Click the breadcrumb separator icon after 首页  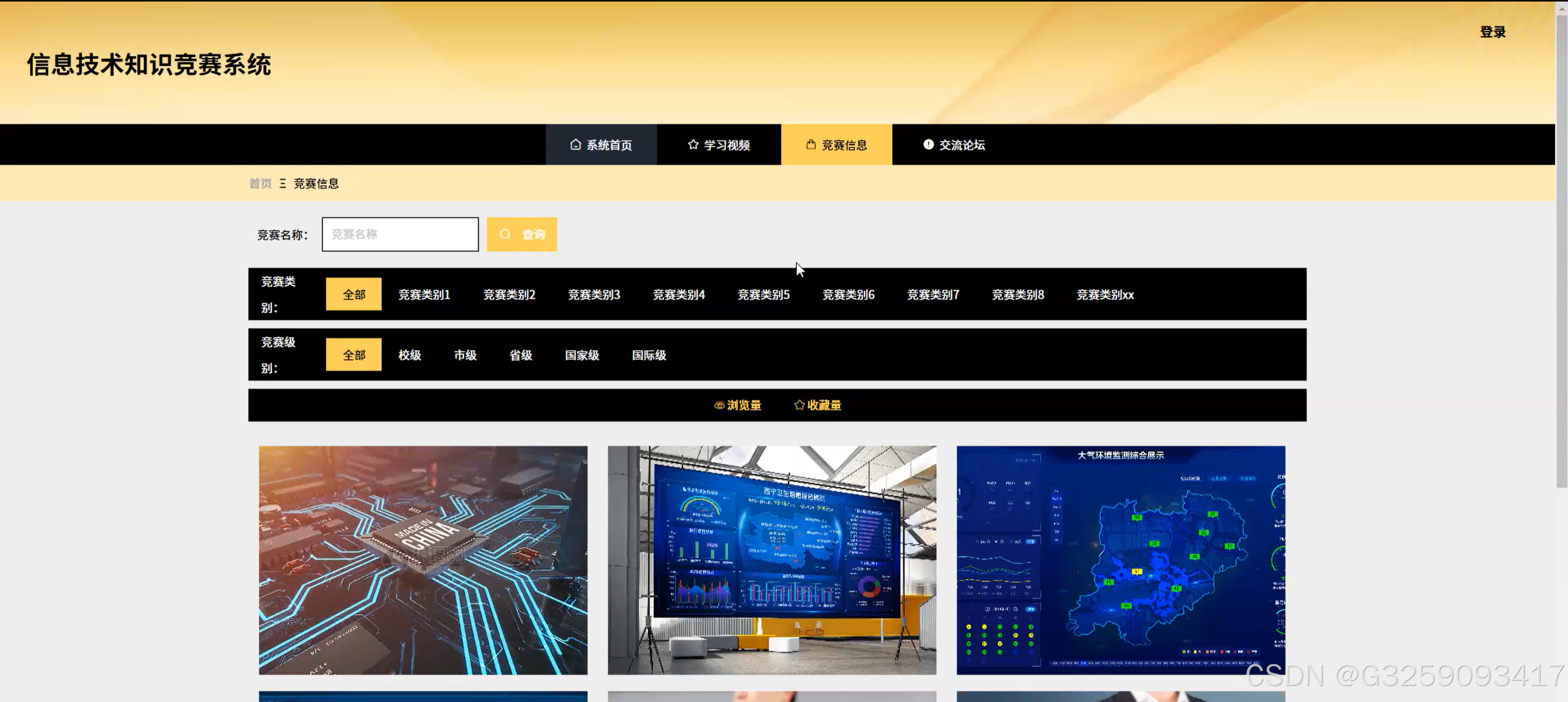pyautogui.click(x=283, y=183)
